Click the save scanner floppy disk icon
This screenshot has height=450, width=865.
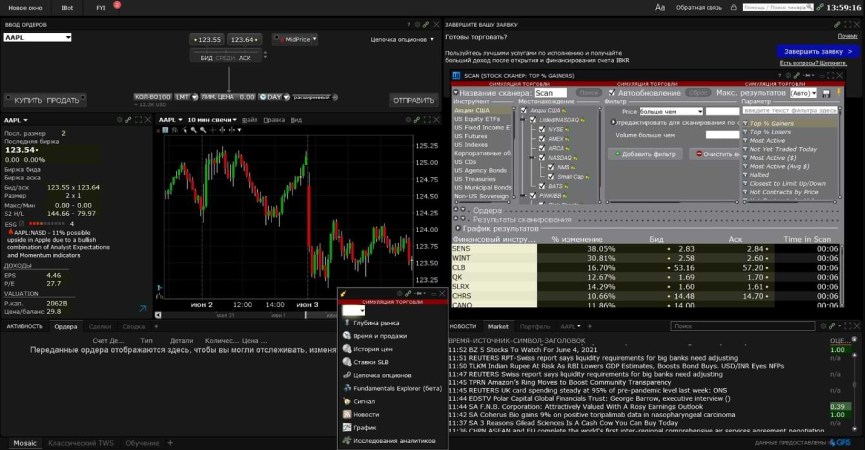[826, 94]
